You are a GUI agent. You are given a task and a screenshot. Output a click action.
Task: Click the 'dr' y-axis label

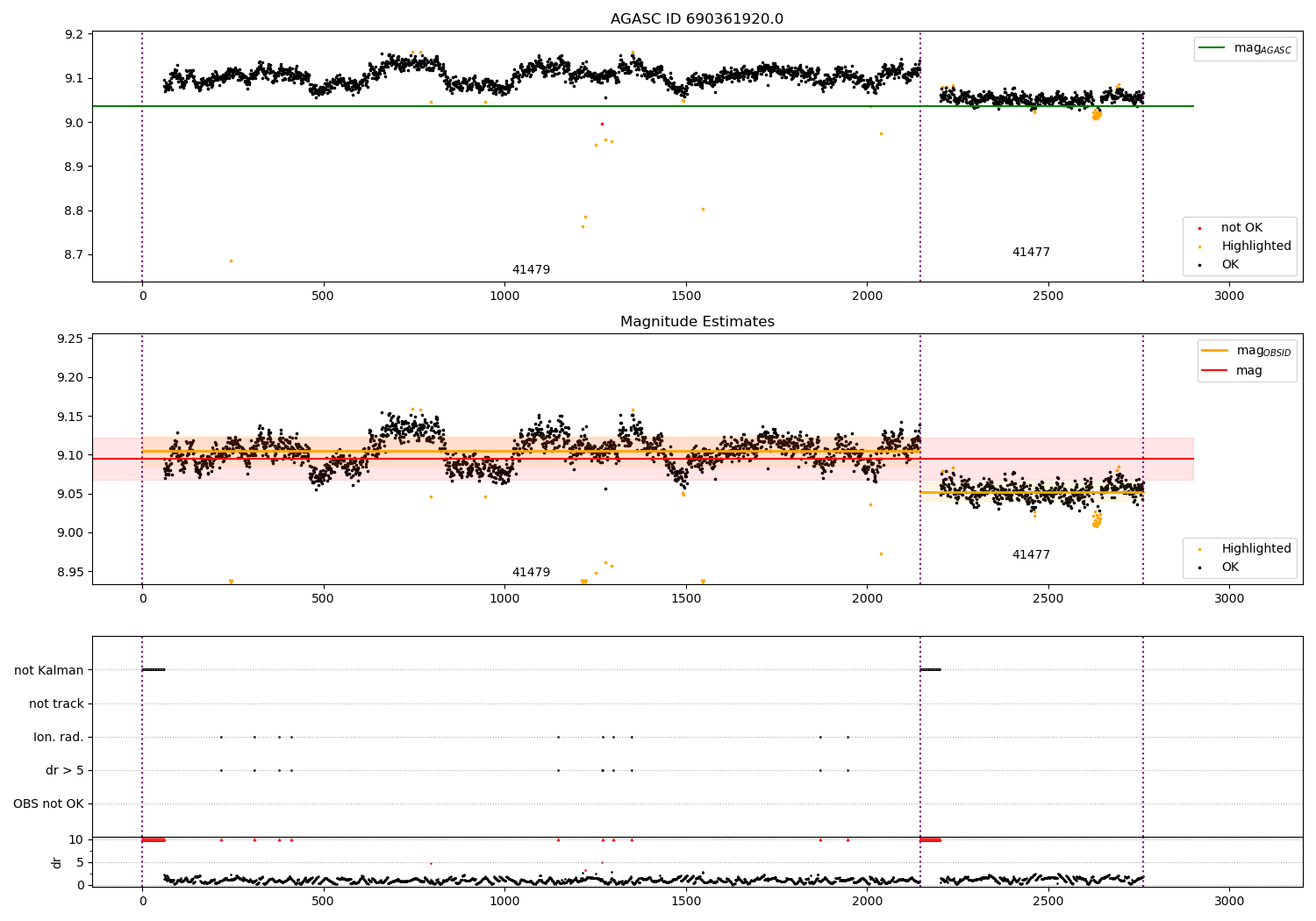(57, 862)
